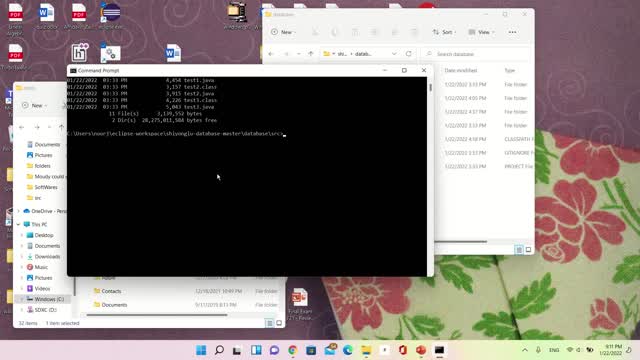Click the Command Prompt title bar icon
This screenshot has width=640, height=360.
pyautogui.click(x=73, y=71)
